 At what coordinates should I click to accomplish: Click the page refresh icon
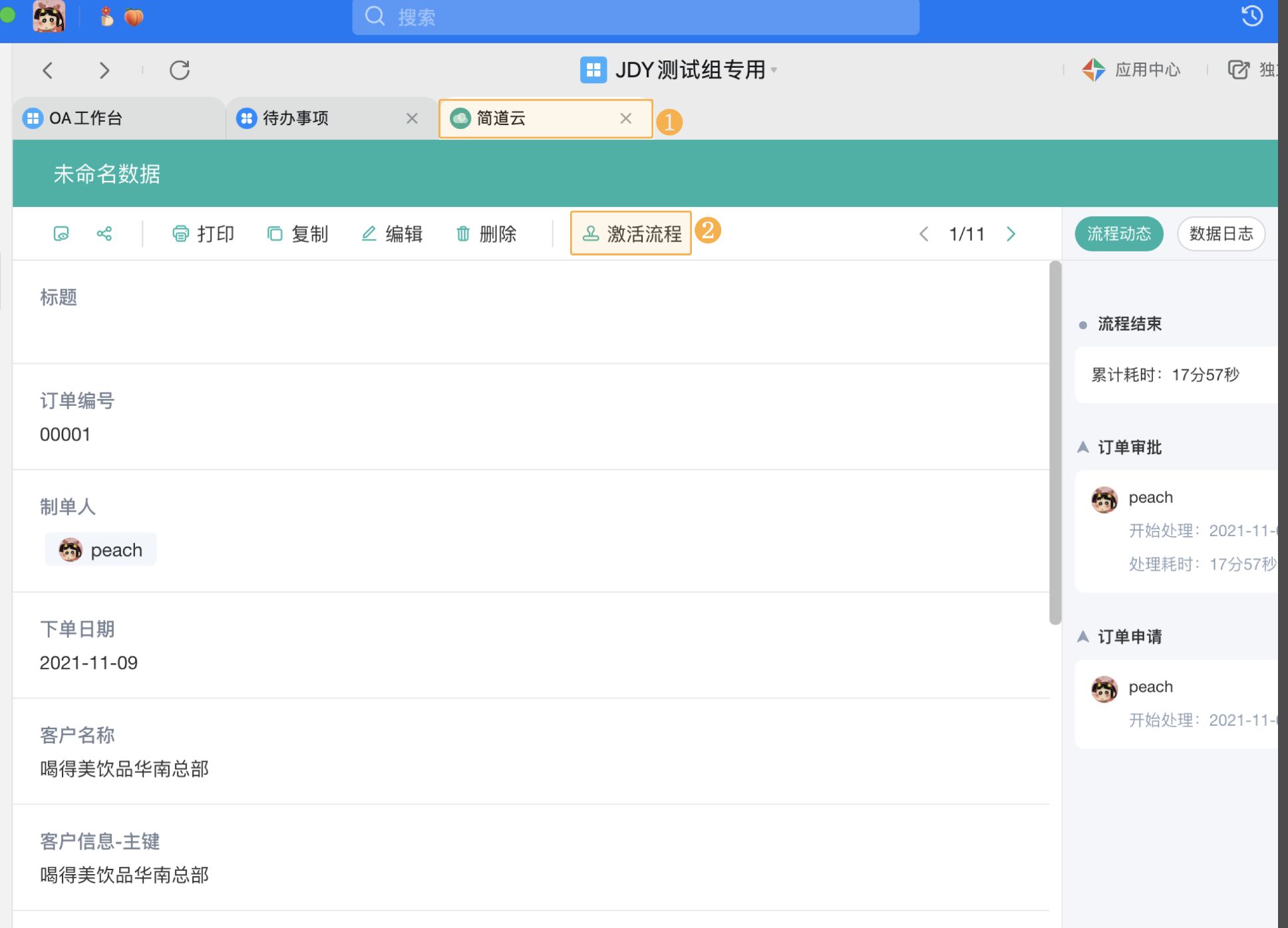click(179, 70)
